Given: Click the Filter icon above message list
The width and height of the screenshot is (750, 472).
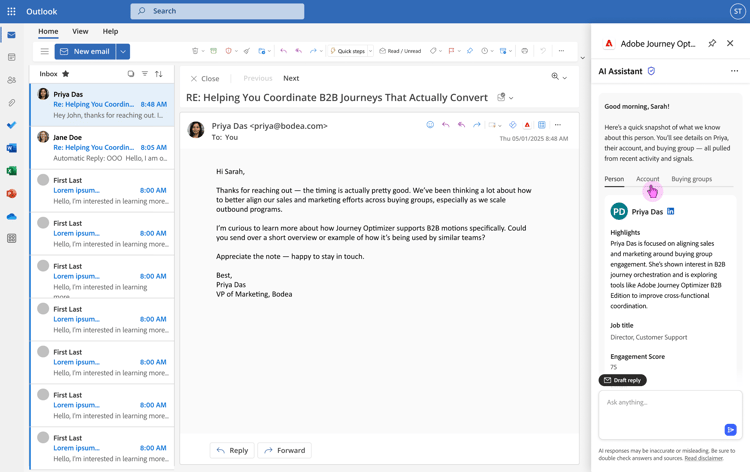Looking at the screenshot, I should pyautogui.click(x=144, y=74).
